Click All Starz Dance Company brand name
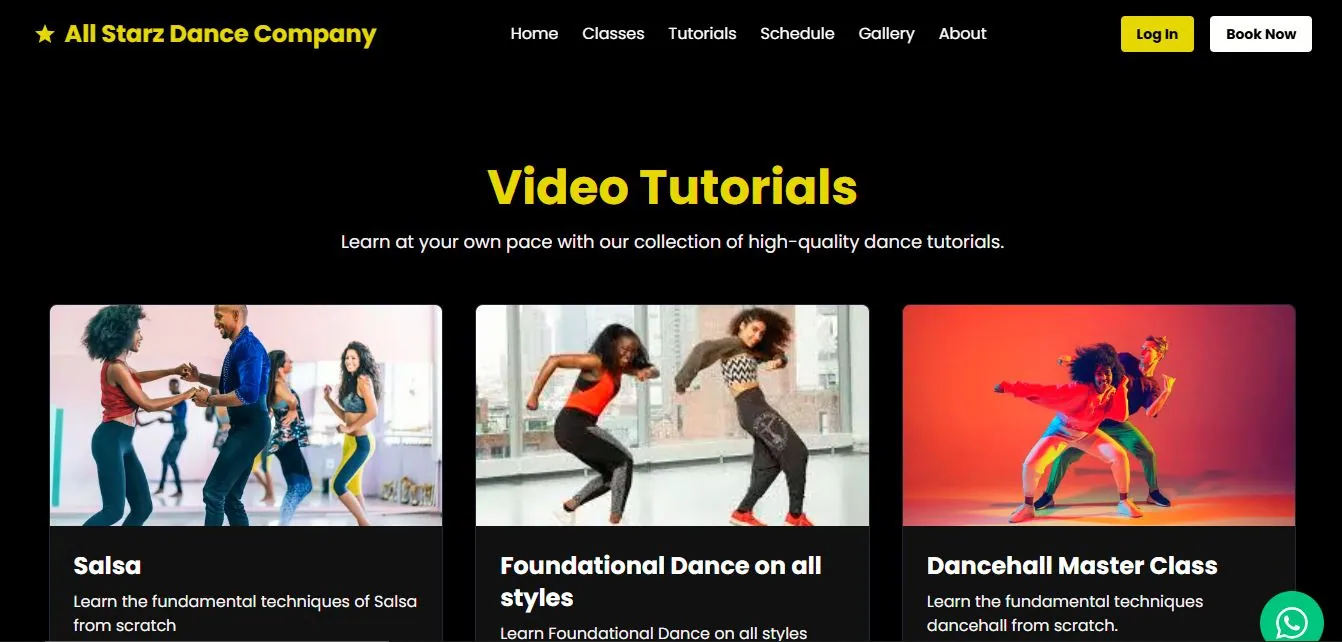Viewport: 1342px width, 642px height. 220,34
